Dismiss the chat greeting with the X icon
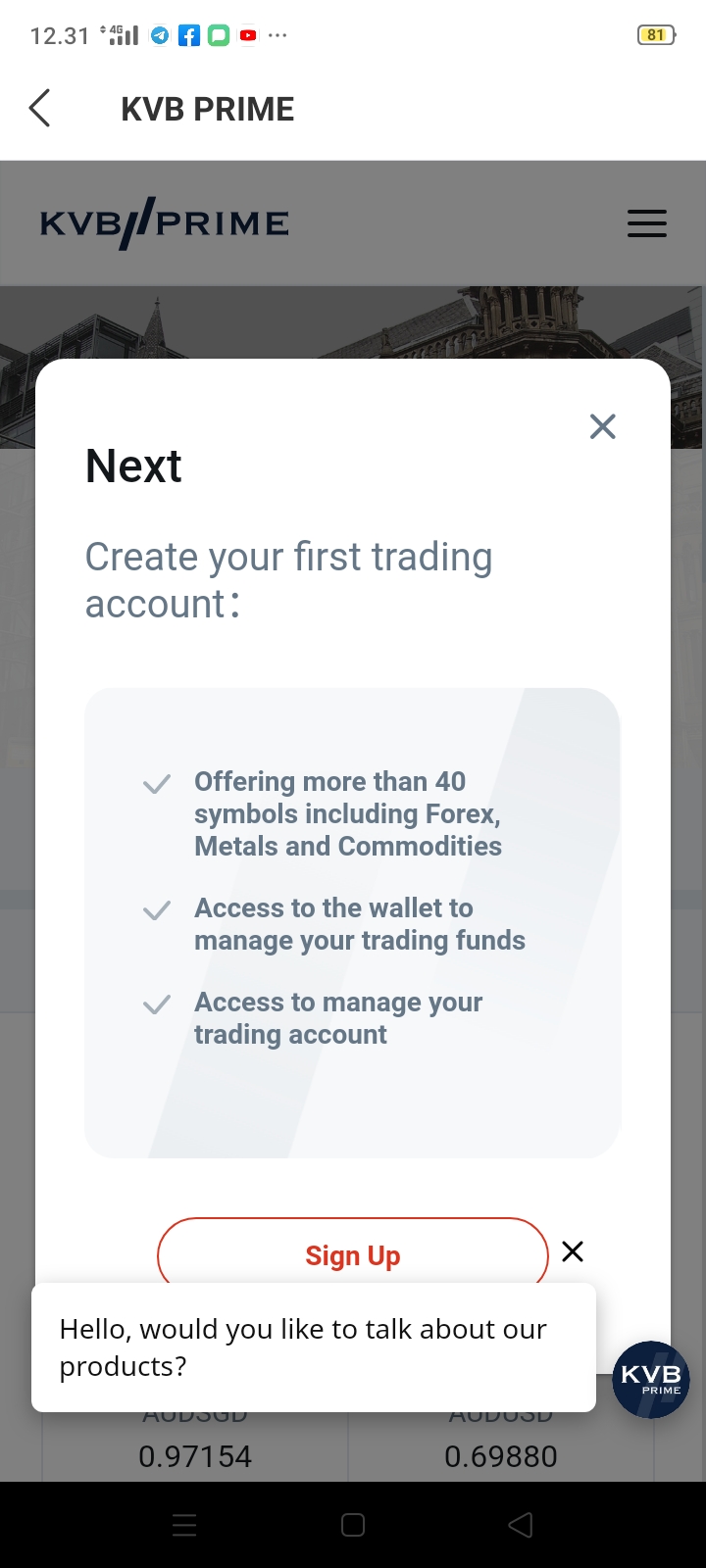 point(573,1251)
